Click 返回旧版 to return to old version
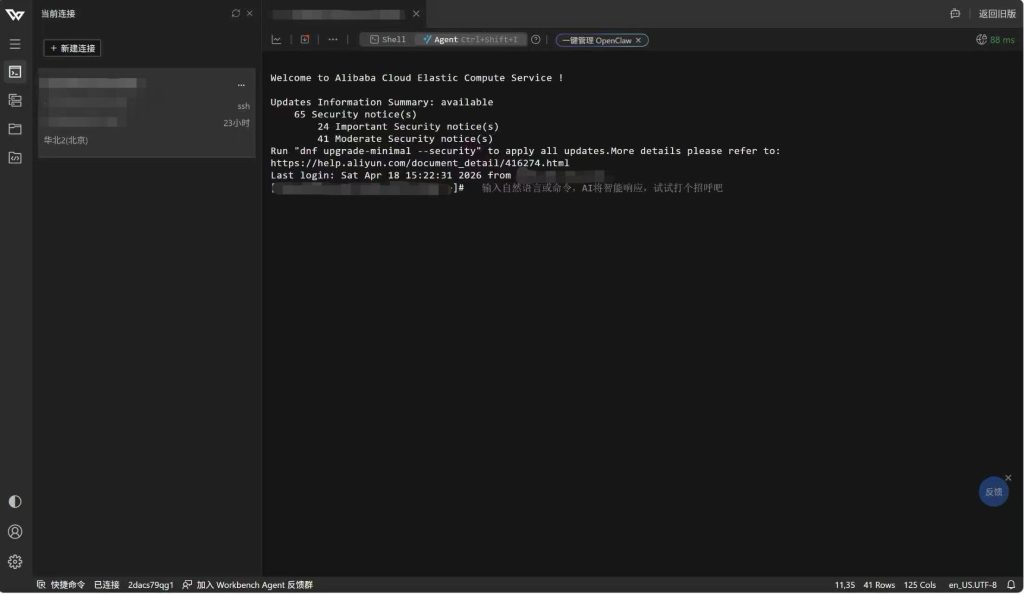 [996, 14]
